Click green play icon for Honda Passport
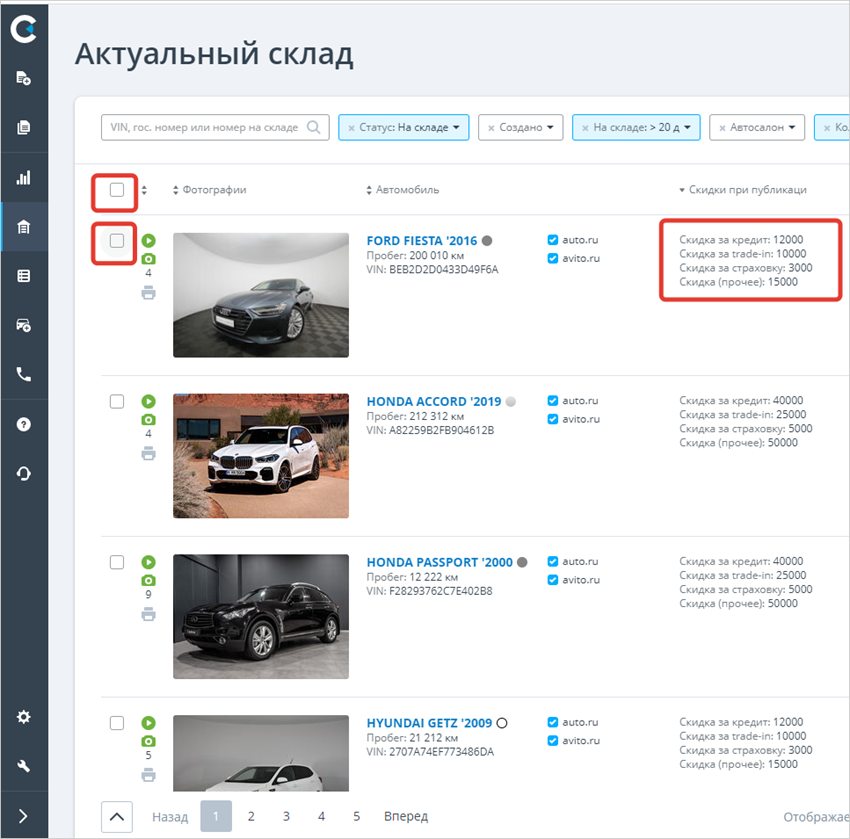Viewport: 850px width, 839px height. coord(149,562)
